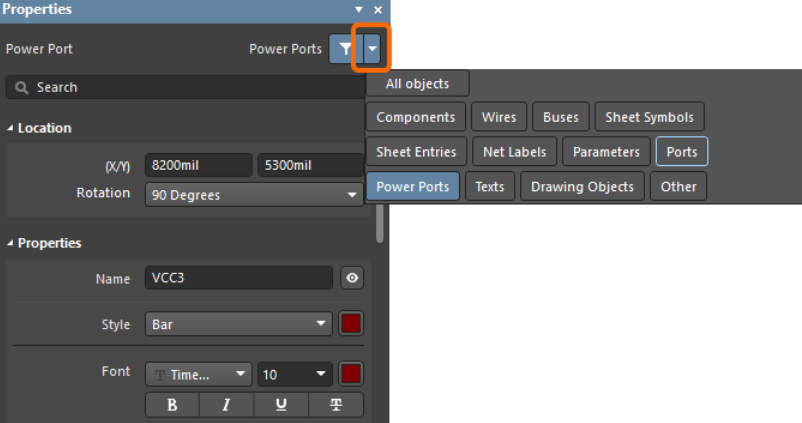Toggle the Sheet Entries filter

pyautogui.click(x=416, y=152)
